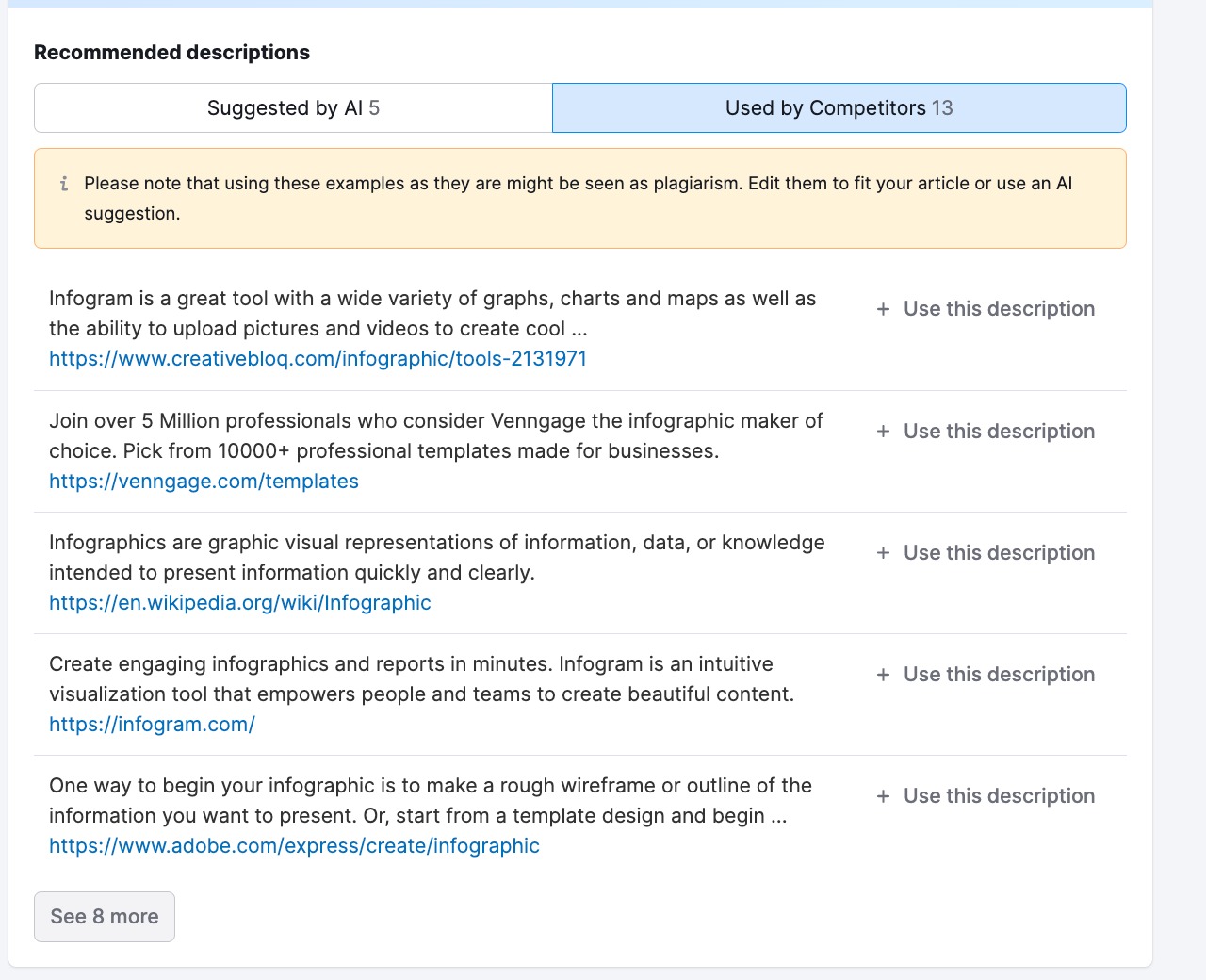Screen dimensions: 1206x980
Task: Select Used by Competitors tab
Action: 839,108
